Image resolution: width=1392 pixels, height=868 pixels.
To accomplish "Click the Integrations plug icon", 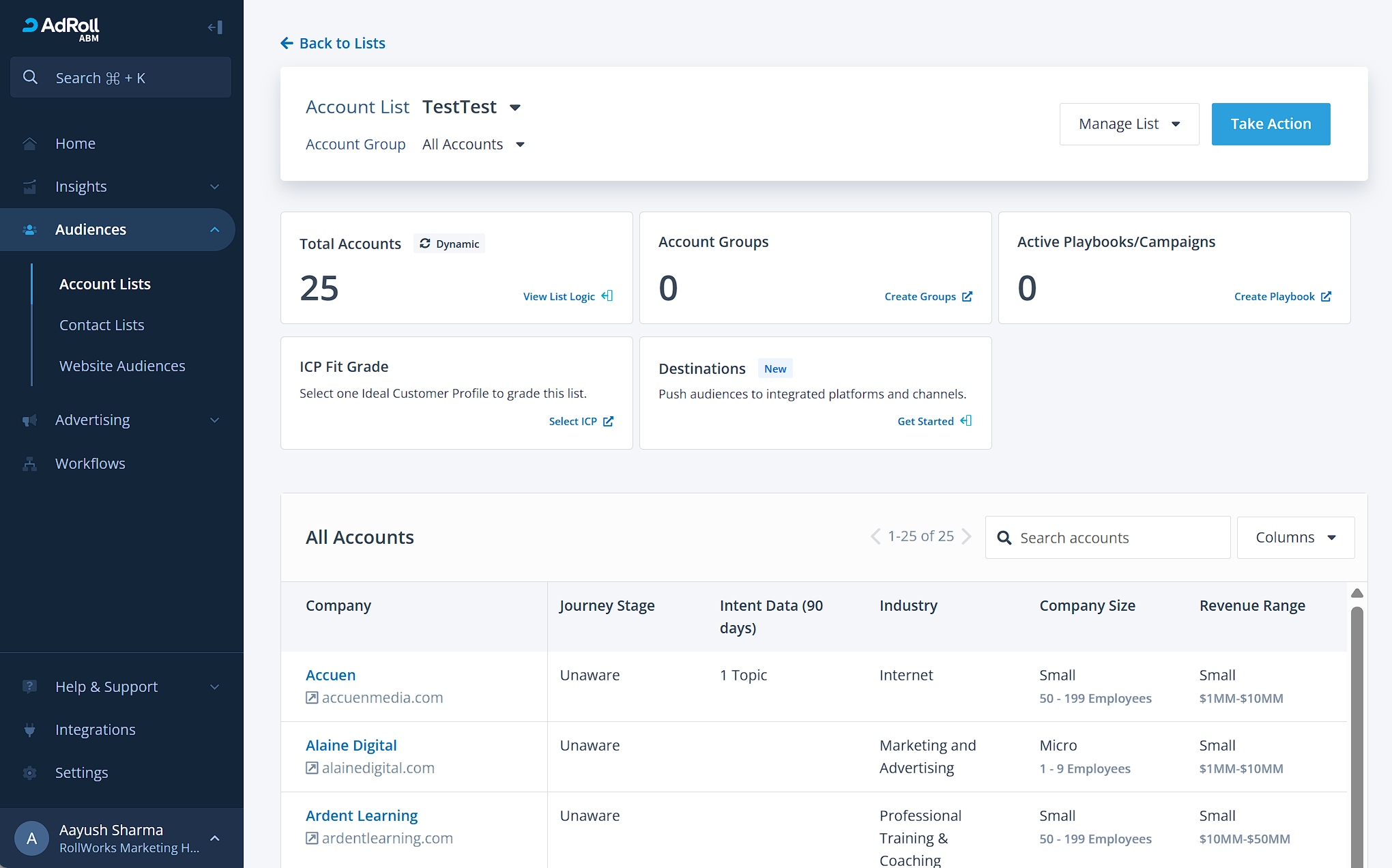I will (29, 730).
